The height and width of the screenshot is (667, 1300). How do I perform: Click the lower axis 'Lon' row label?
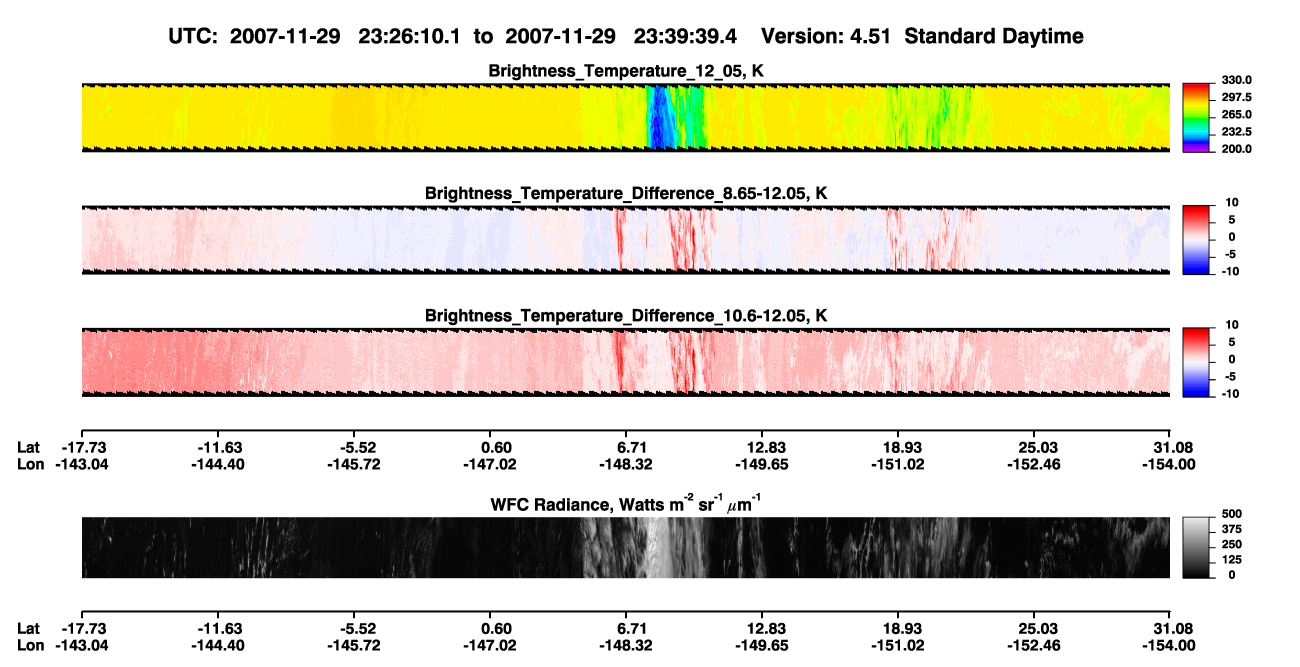pos(31,646)
